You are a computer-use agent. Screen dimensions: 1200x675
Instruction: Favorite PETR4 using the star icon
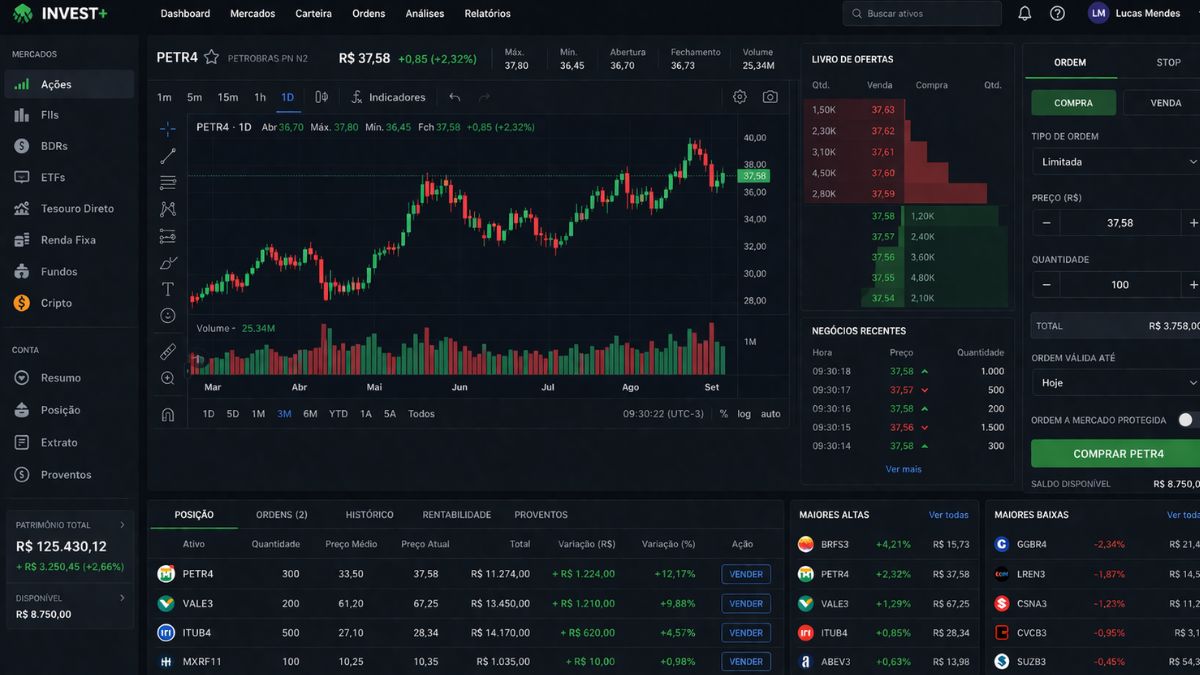[211, 57]
